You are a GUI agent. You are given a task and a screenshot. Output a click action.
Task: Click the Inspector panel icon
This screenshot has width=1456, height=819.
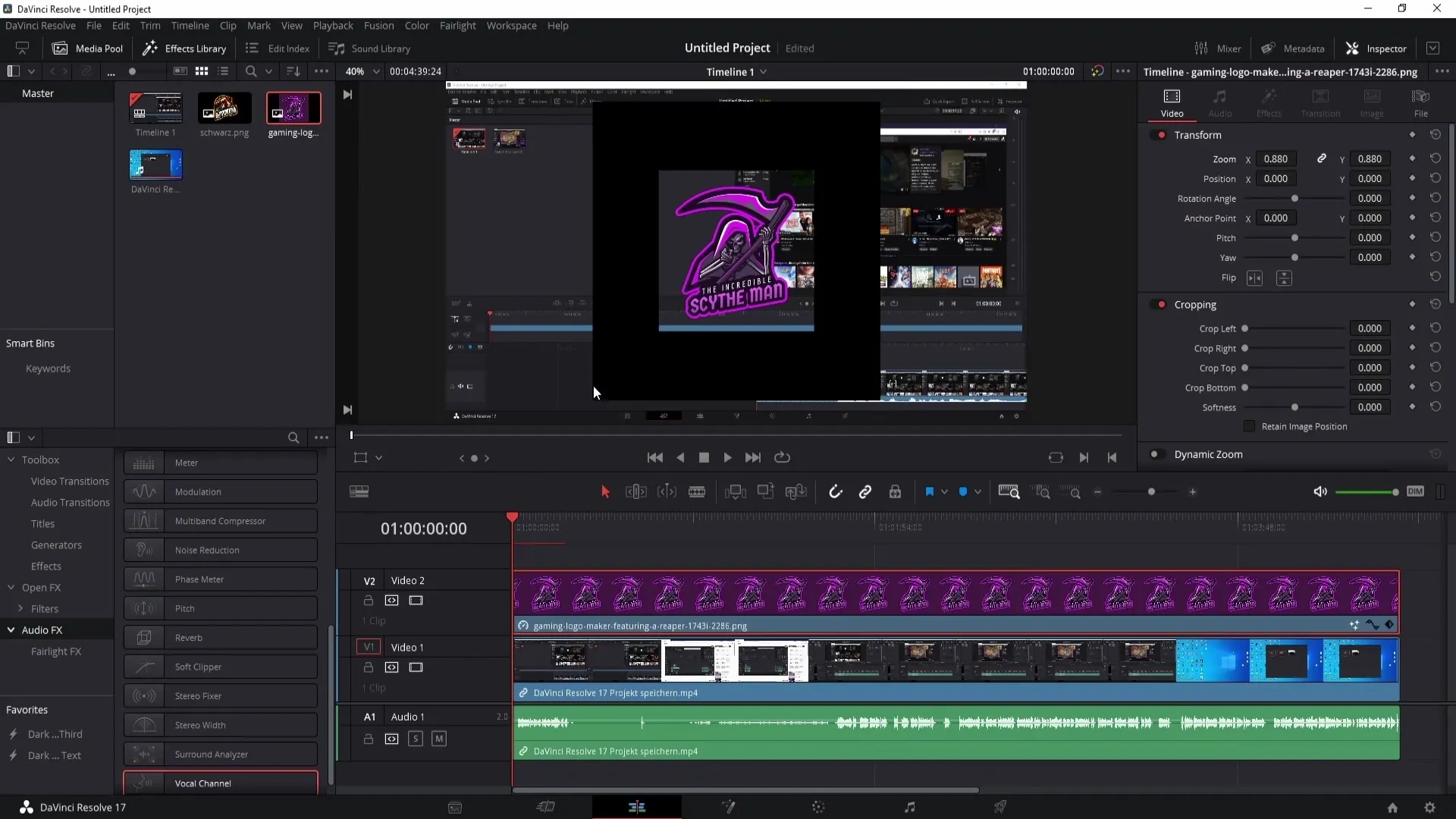pyautogui.click(x=1352, y=48)
